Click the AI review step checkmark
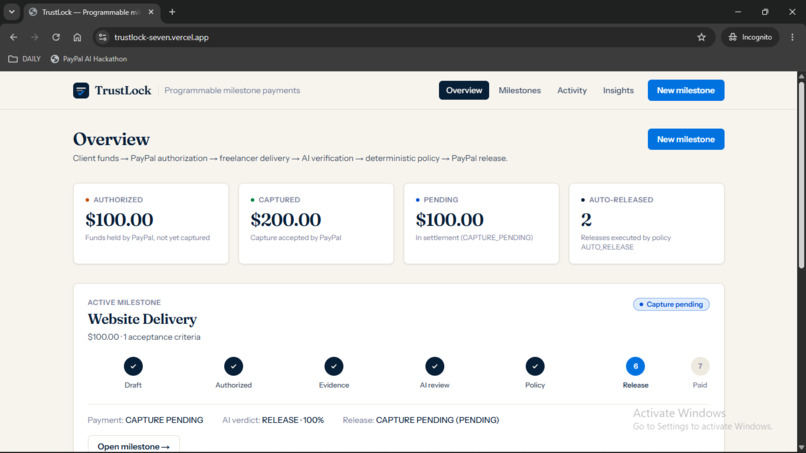Viewport: 806px width, 453px height. point(434,366)
